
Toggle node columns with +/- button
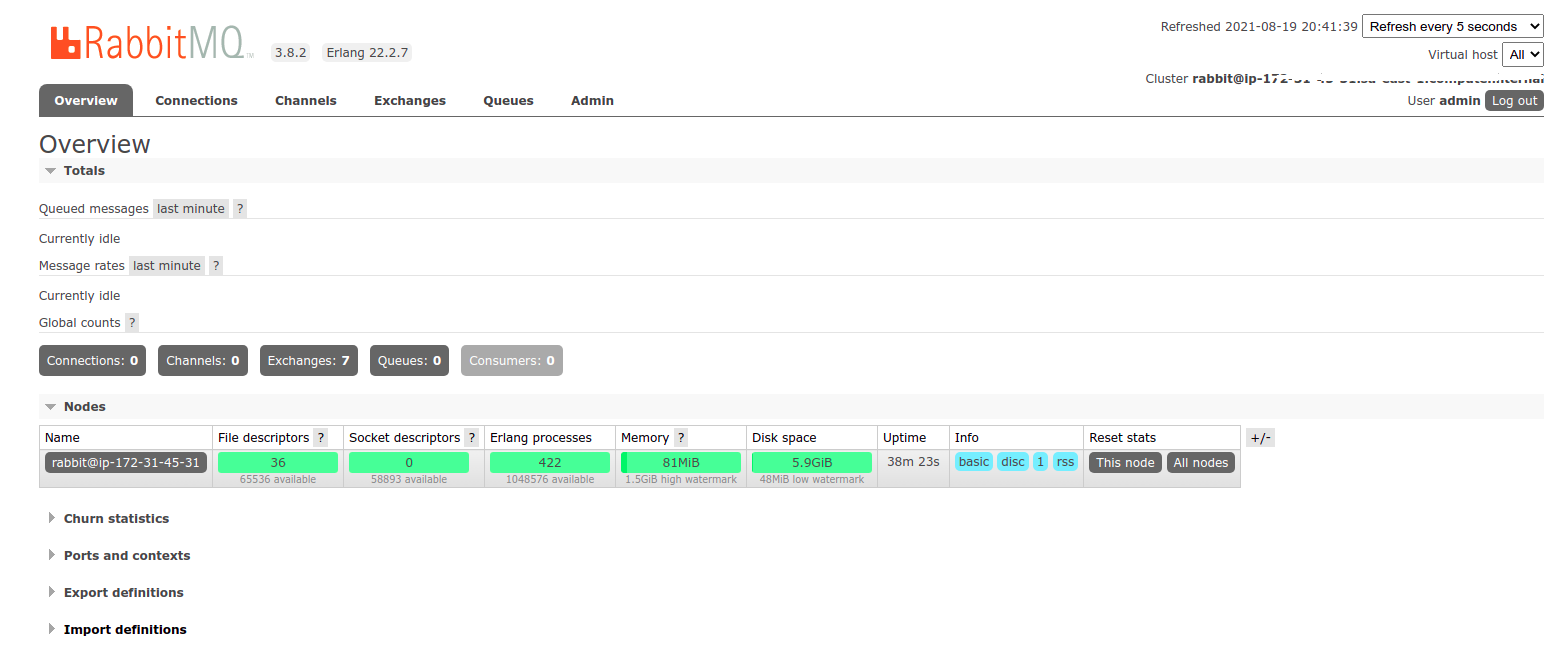1260,438
